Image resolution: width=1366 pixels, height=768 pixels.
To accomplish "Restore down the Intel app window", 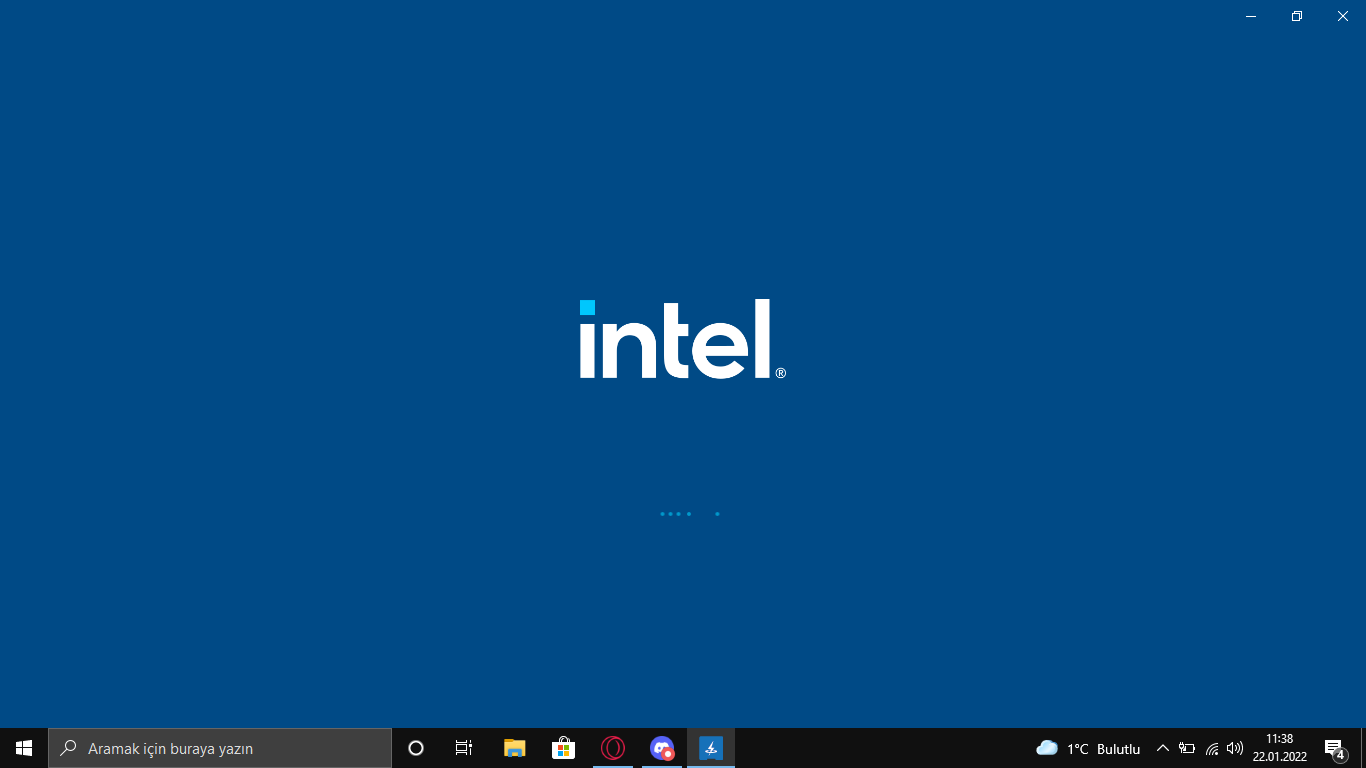I will (x=1297, y=16).
